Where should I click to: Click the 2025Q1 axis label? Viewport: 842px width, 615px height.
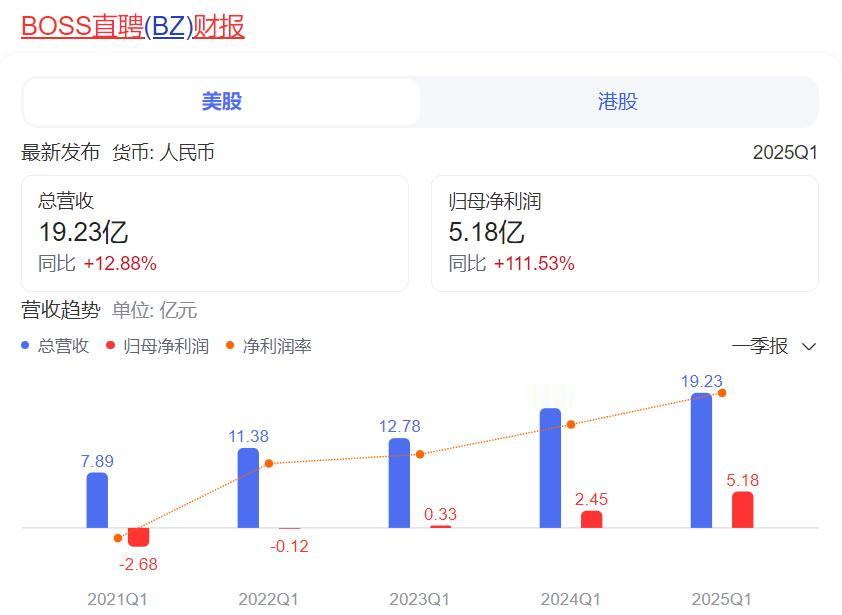(x=722, y=599)
